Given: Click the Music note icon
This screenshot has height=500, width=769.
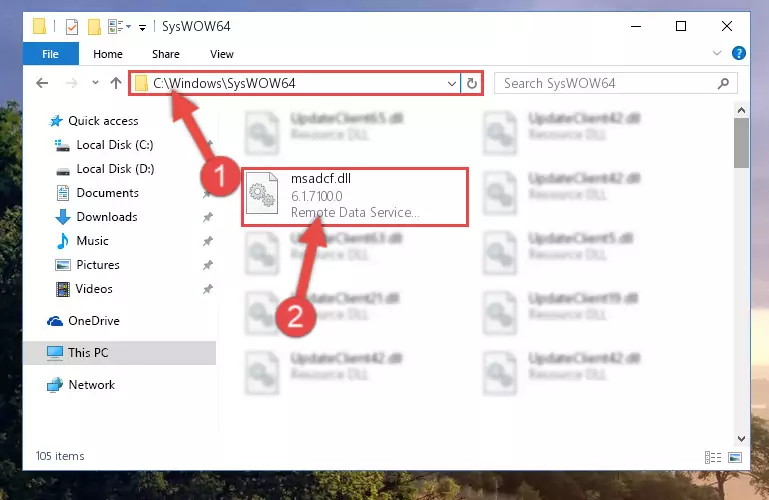Looking at the screenshot, I should [x=63, y=241].
